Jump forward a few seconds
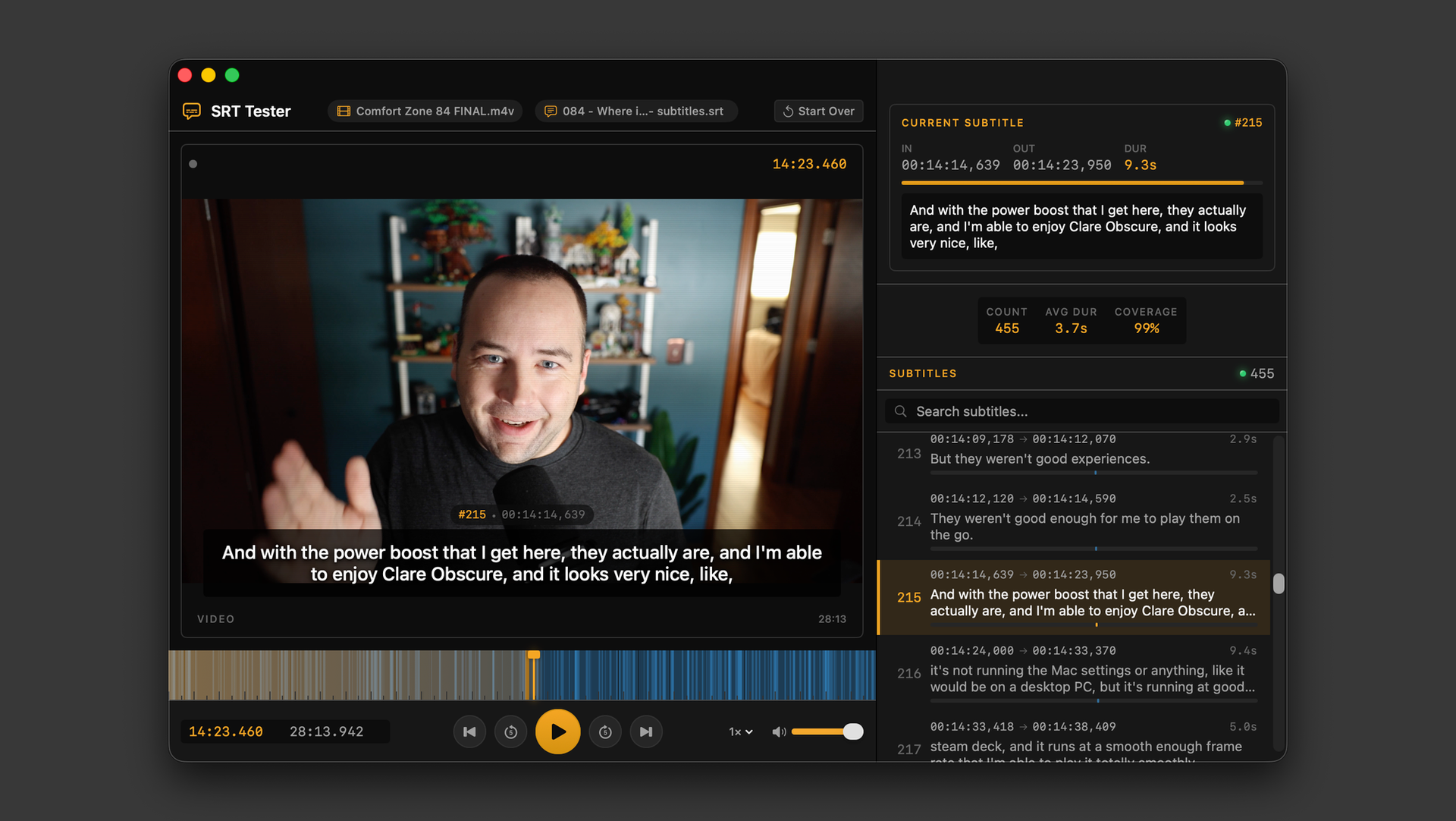This screenshot has width=1456, height=821. 605,731
